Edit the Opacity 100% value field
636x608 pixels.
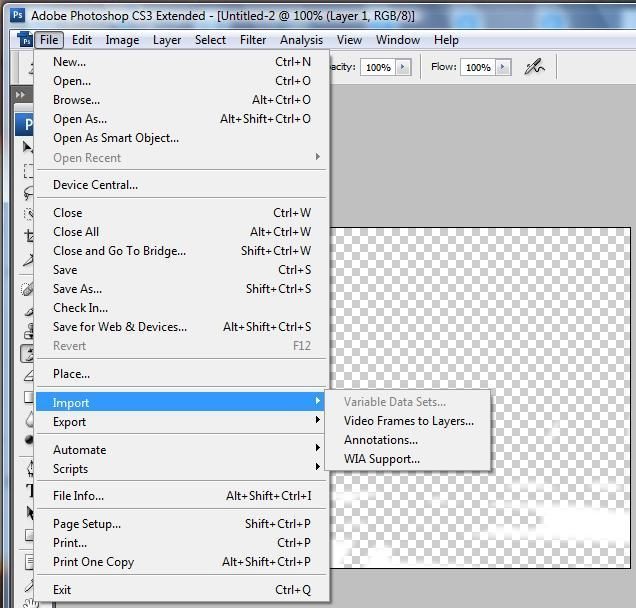tap(378, 67)
